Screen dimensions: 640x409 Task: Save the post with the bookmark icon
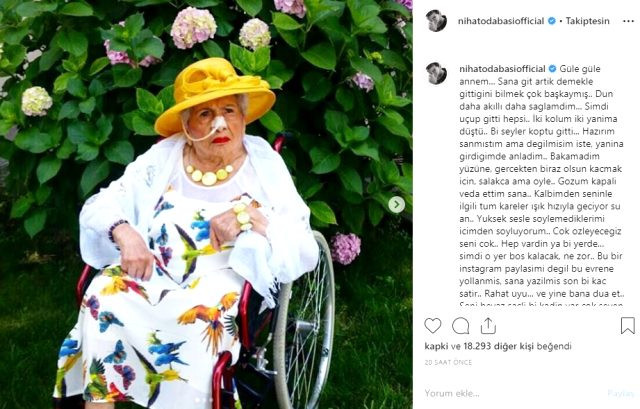coord(628,325)
